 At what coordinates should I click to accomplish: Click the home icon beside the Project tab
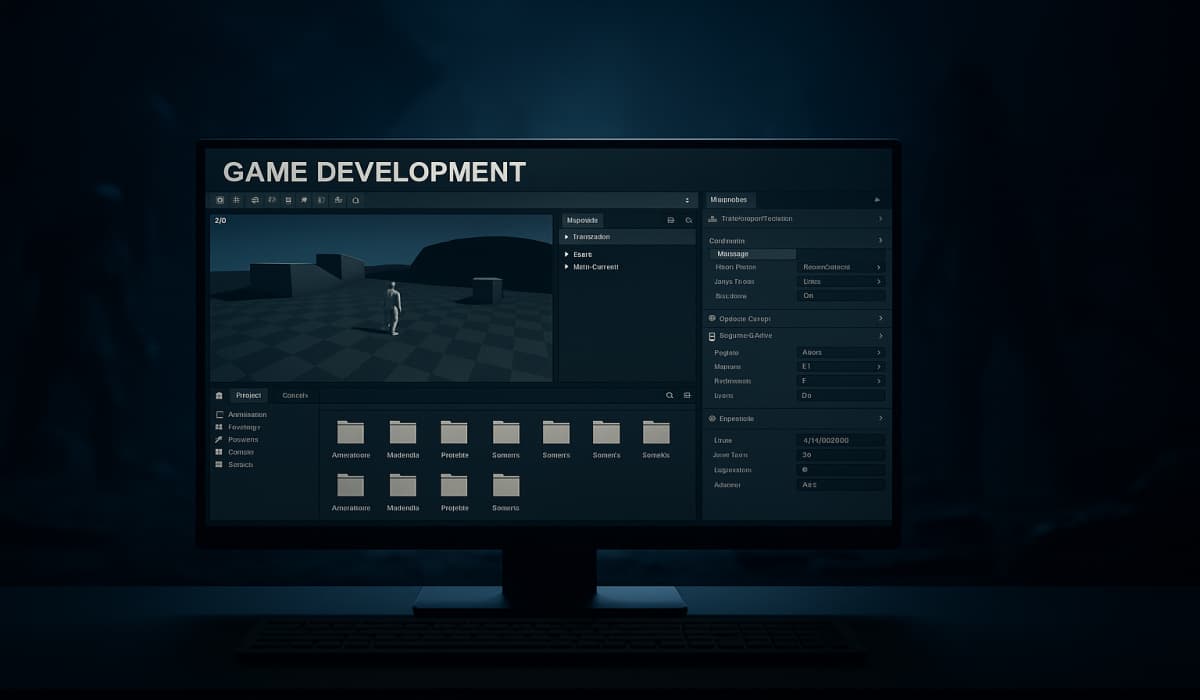[219, 395]
